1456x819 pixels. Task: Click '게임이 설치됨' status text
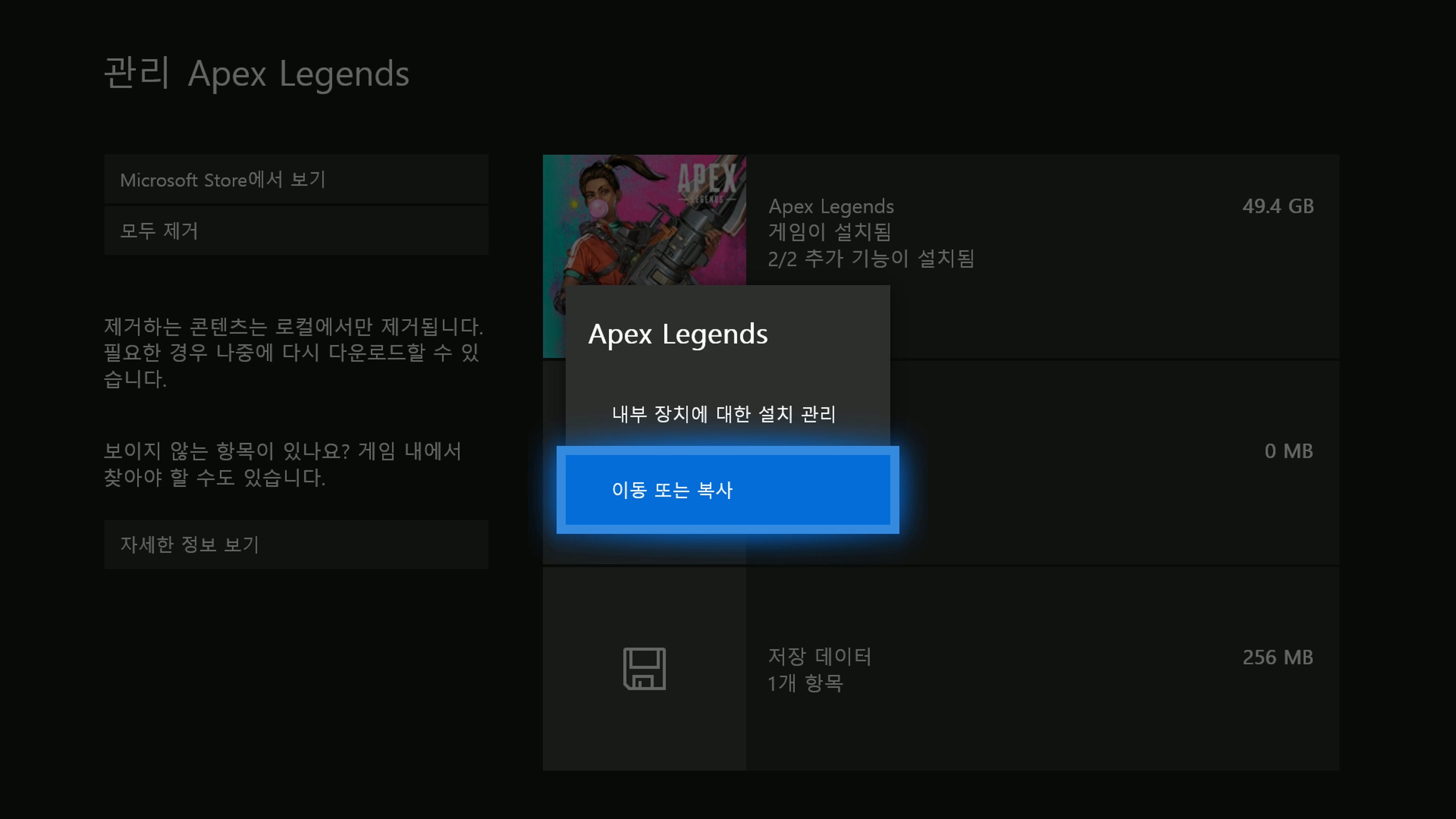tap(829, 232)
